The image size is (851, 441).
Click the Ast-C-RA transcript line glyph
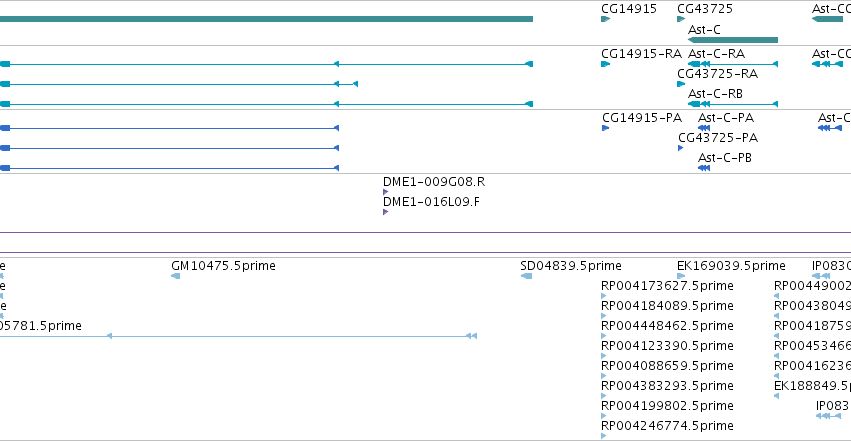(x=733, y=64)
